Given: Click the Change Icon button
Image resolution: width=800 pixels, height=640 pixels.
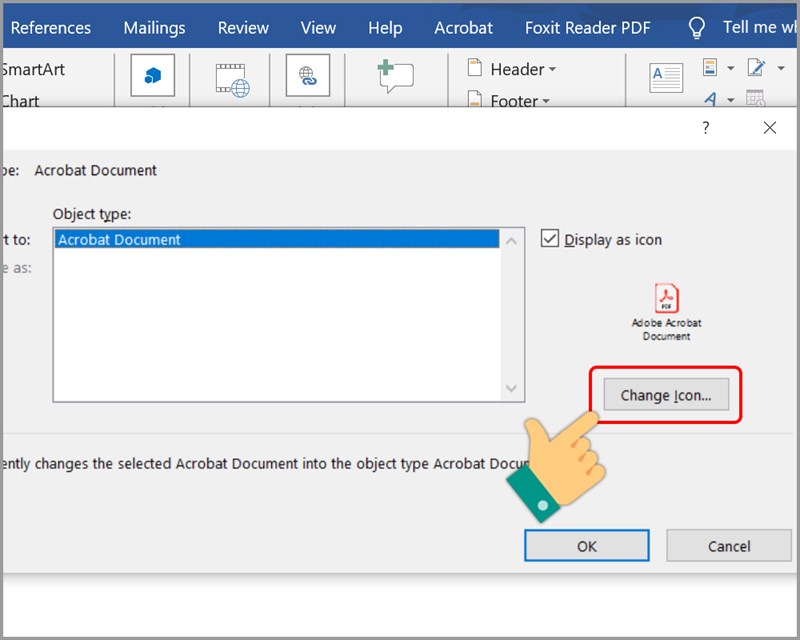Looking at the screenshot, I should (x=665, y=395).
